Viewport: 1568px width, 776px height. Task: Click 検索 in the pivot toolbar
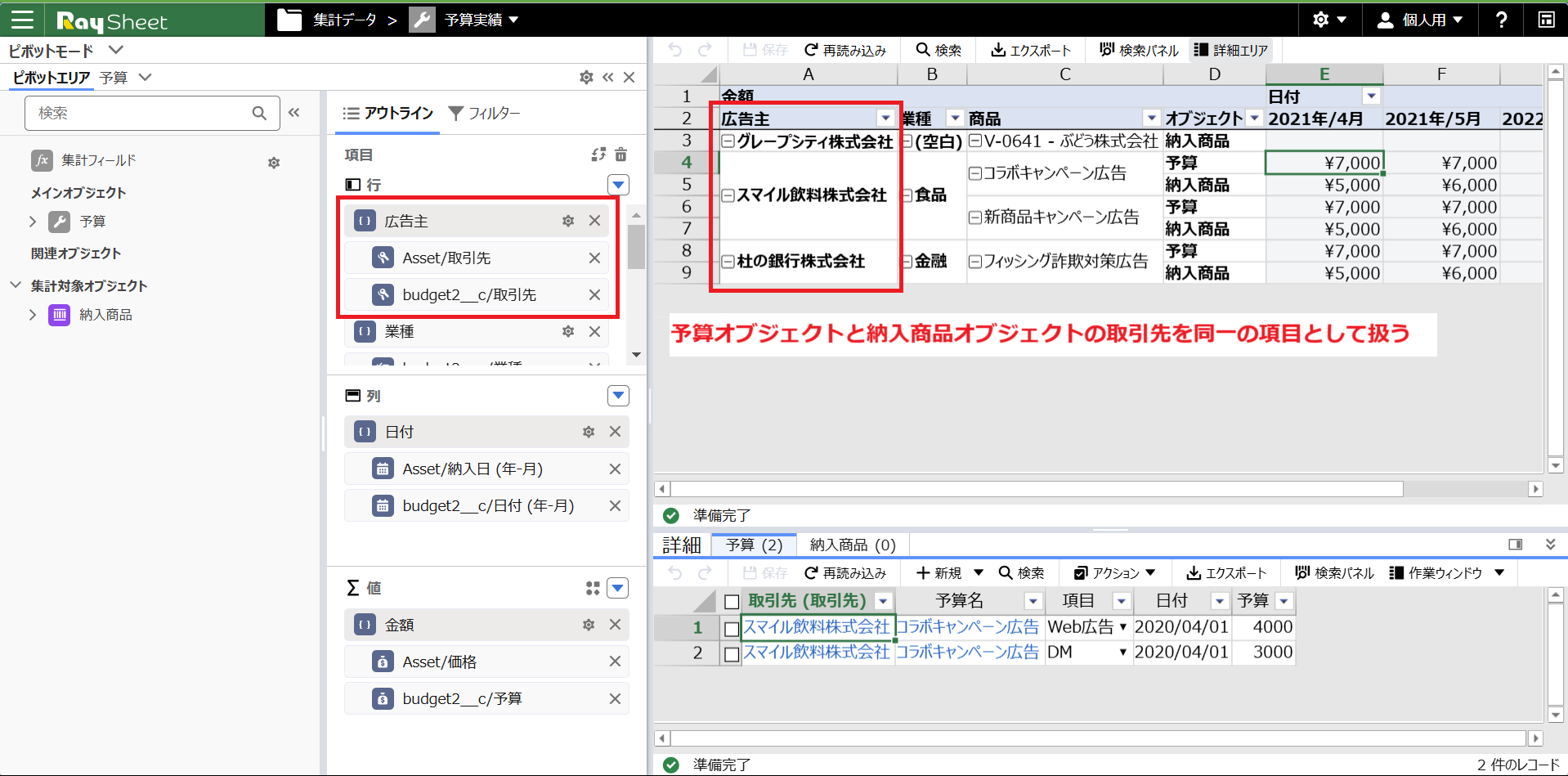coord(939,50)
